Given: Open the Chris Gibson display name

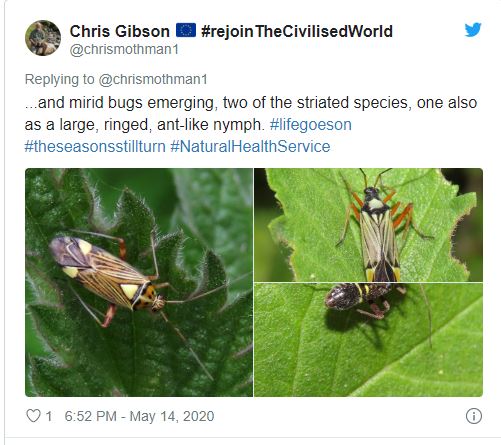Looking at the screenshot, I should 120,31.
